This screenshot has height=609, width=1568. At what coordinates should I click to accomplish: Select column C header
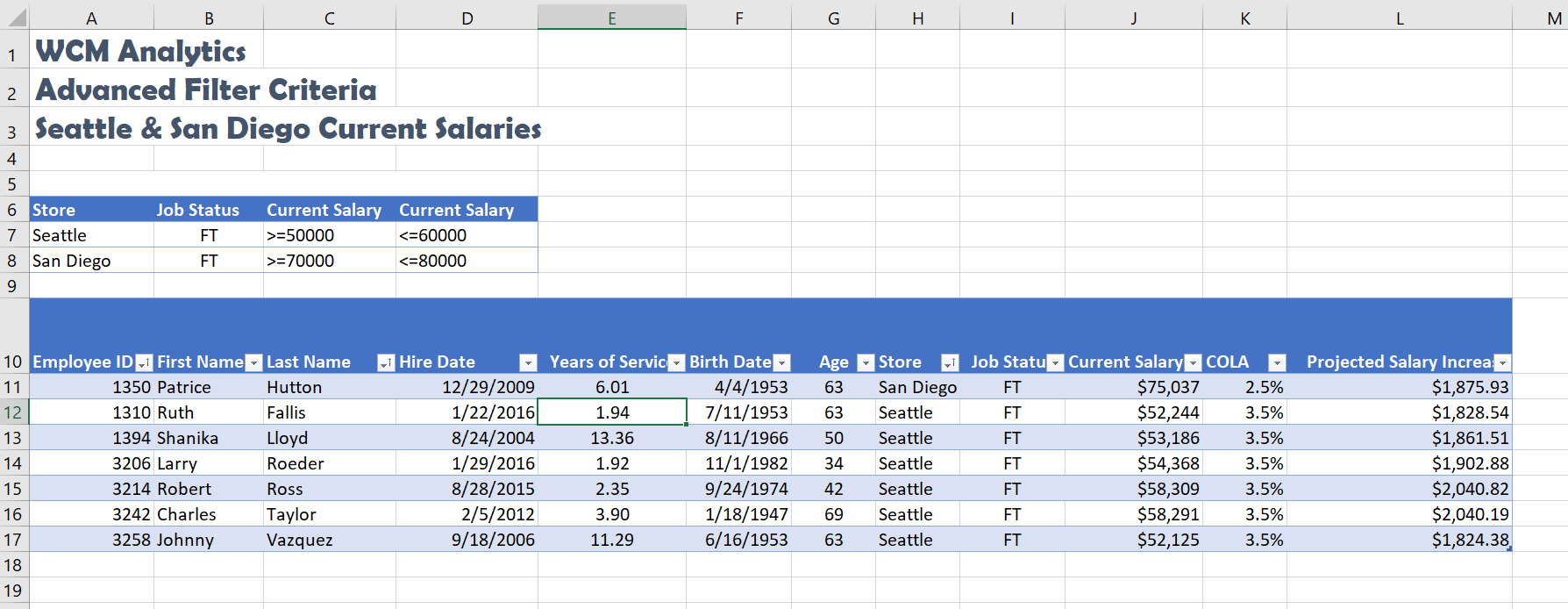tap(330, 18)
